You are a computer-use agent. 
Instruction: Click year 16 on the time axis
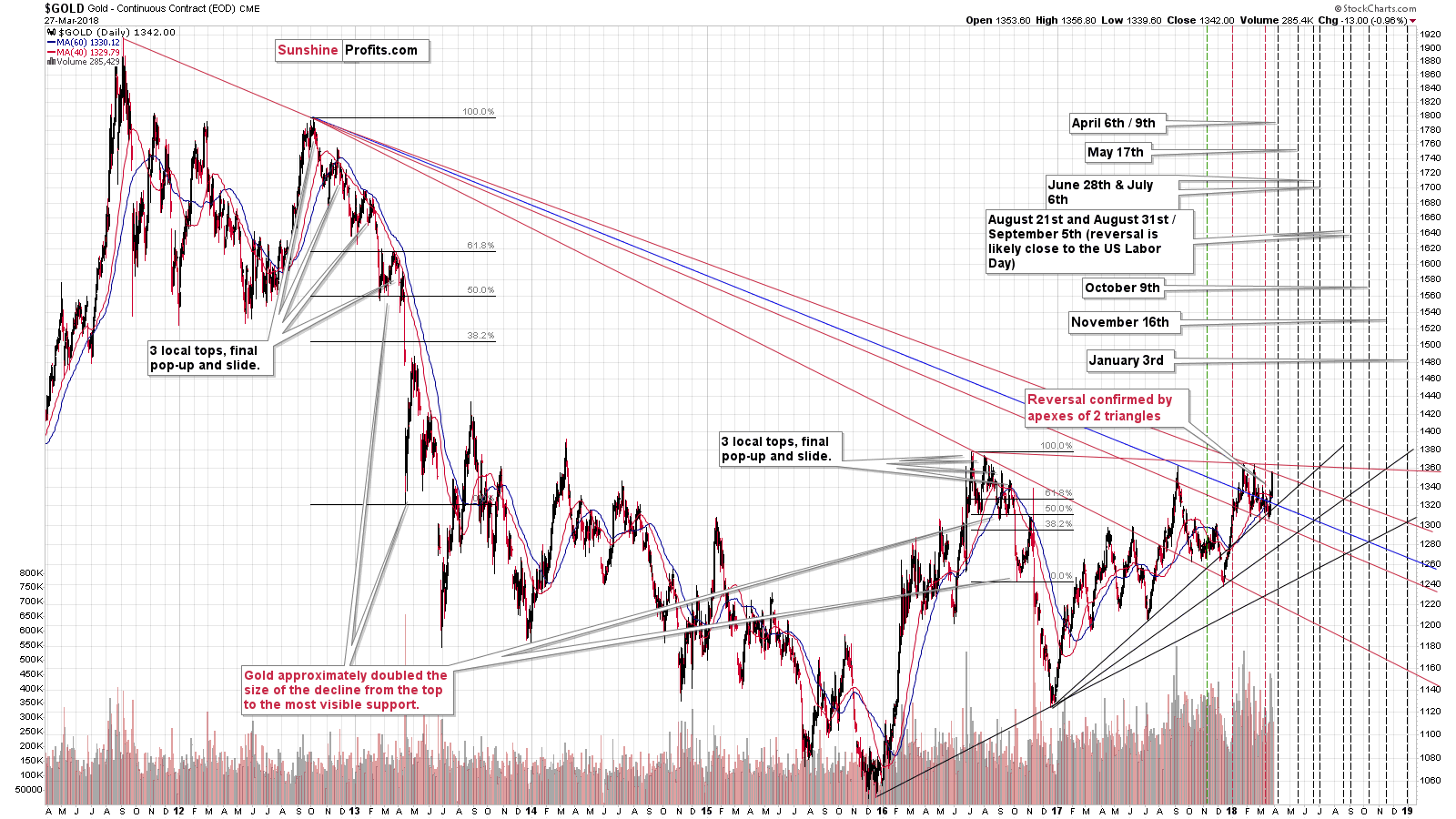coord(882,811)
